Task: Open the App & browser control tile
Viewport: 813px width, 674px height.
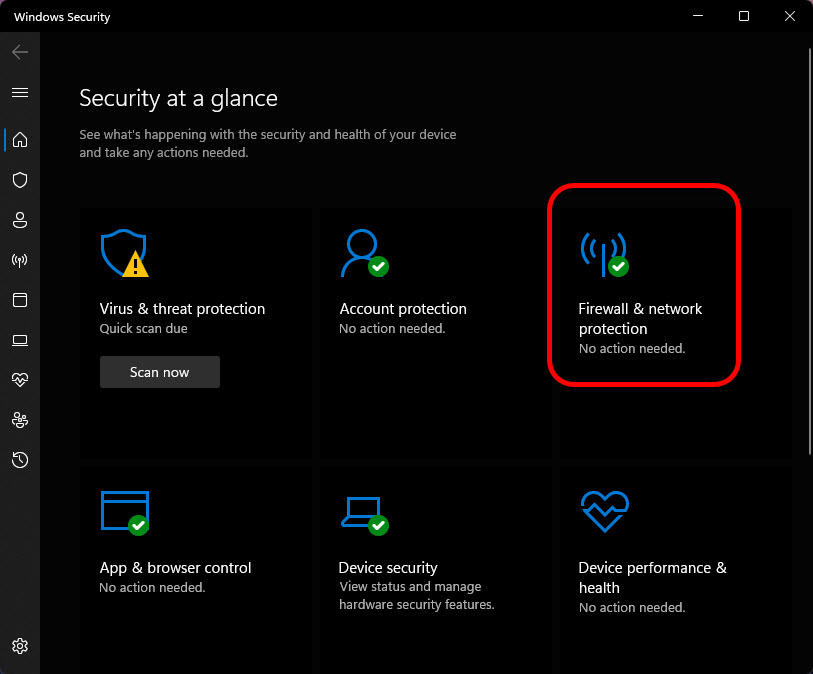Action: click(195, 570)
